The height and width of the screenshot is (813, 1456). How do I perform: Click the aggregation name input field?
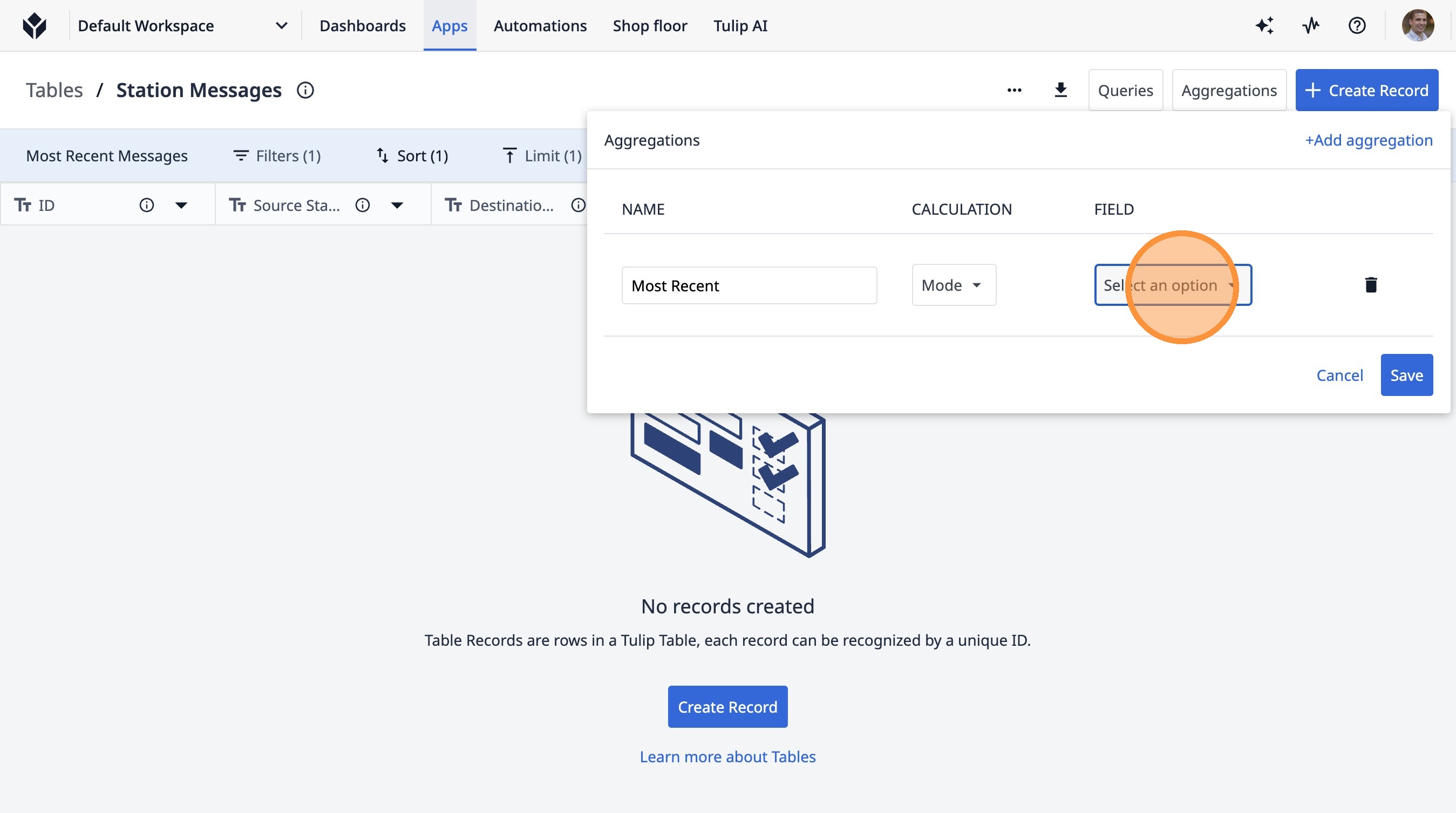[x=749, y=285]
